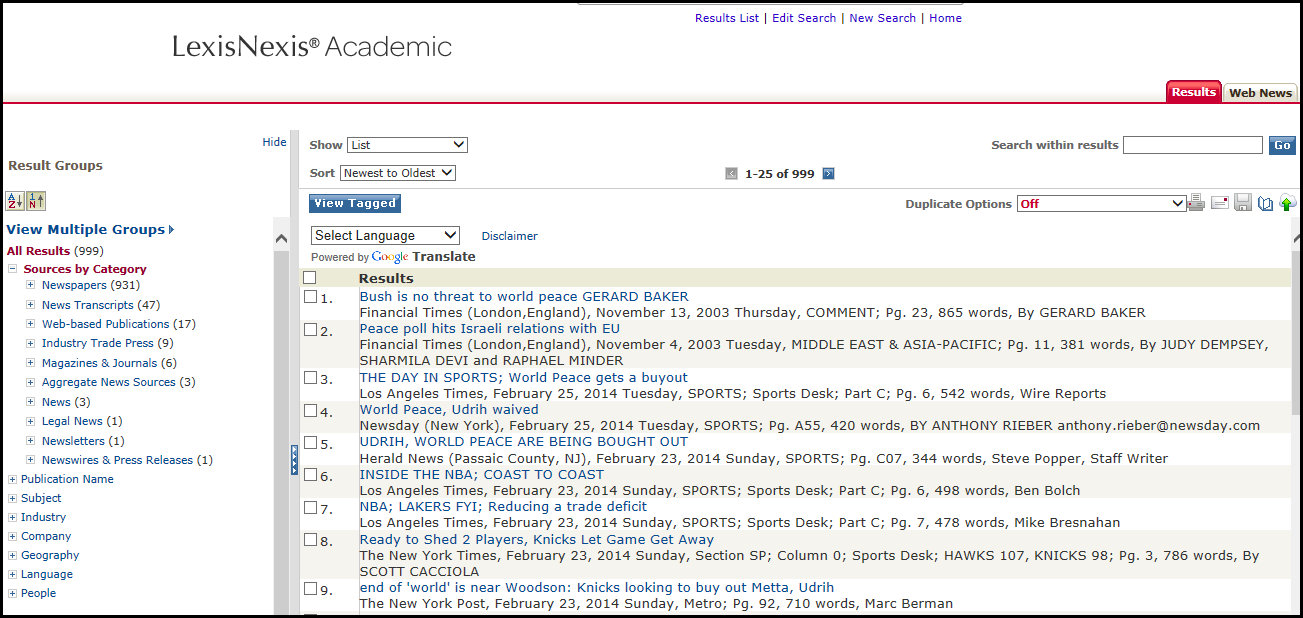The width and height of the screenshot is (1303, 618).
Task: Go to Home in top navigation
Action: coord(945,18)
